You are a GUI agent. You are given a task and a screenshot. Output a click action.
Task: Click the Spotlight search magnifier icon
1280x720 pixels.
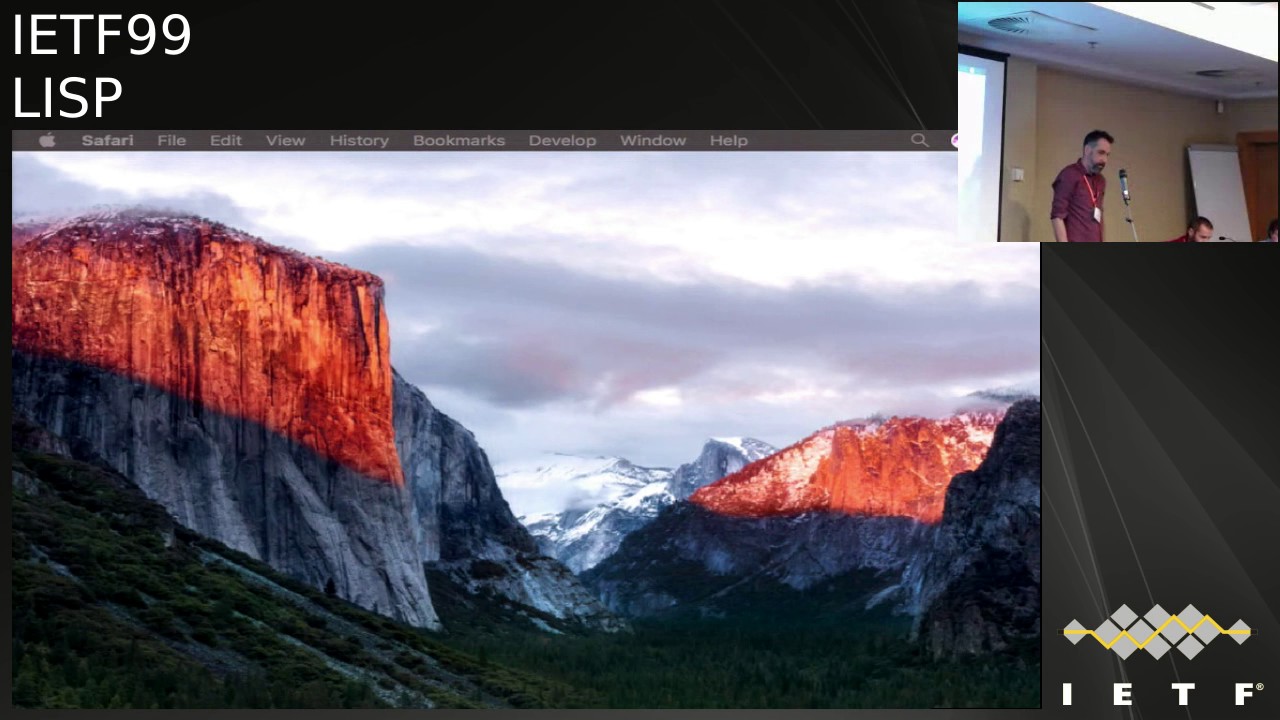919,140
